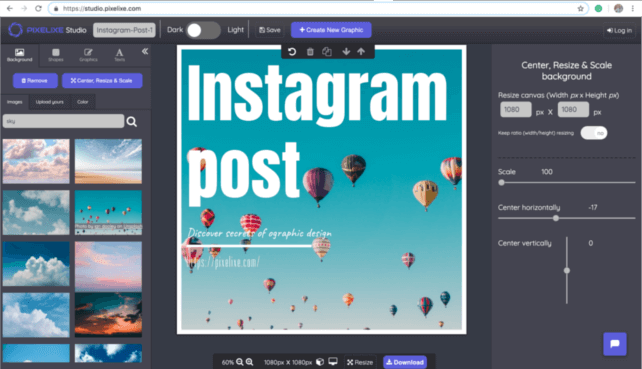Edit the Instagram-Post-1 file name field
642x369 pixels.
124,30
